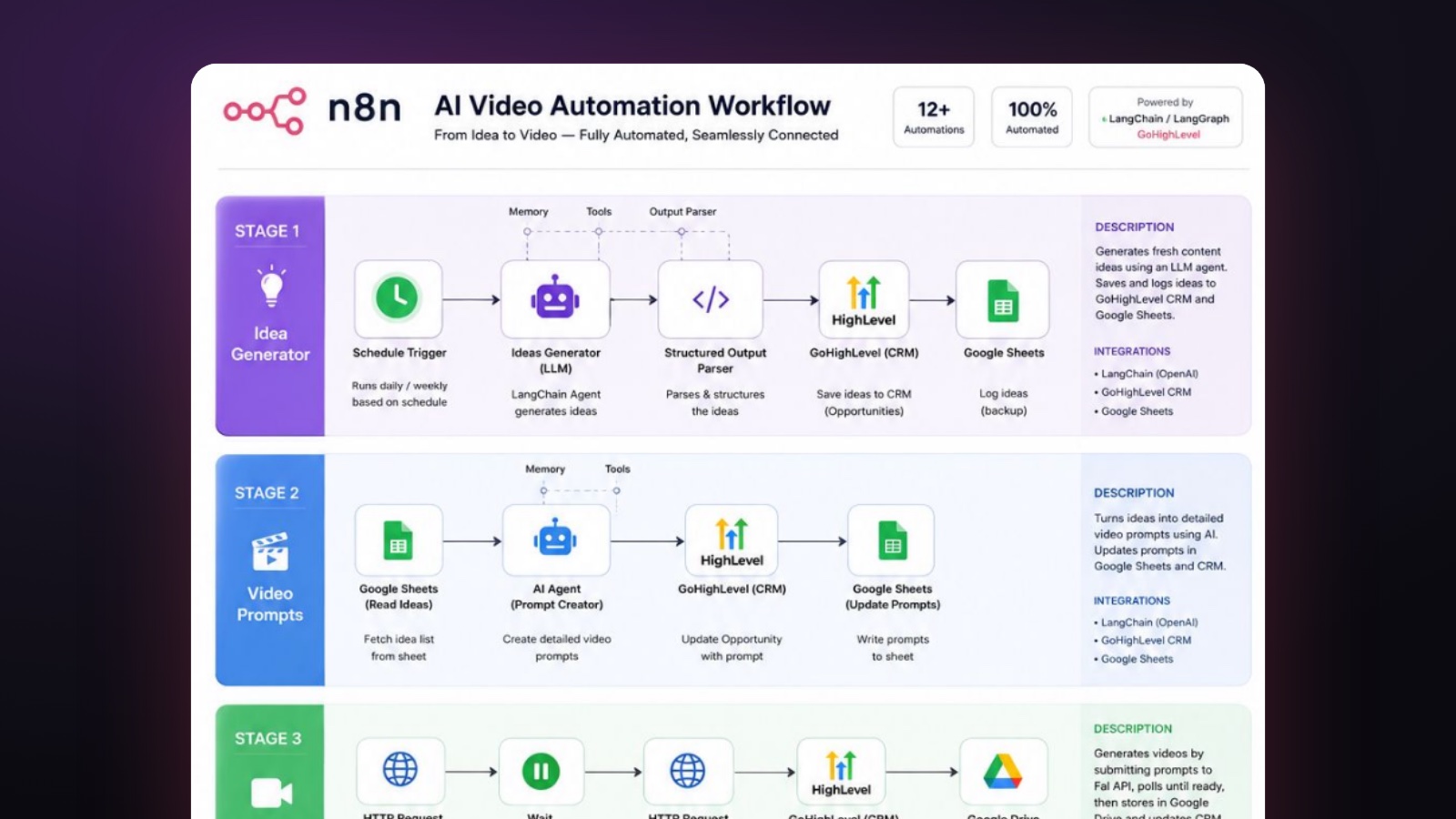Screen dimensions: 1456x819
Task: Click the Stage 2 INTEGRATIONS heading
Action: point(1132,602)
